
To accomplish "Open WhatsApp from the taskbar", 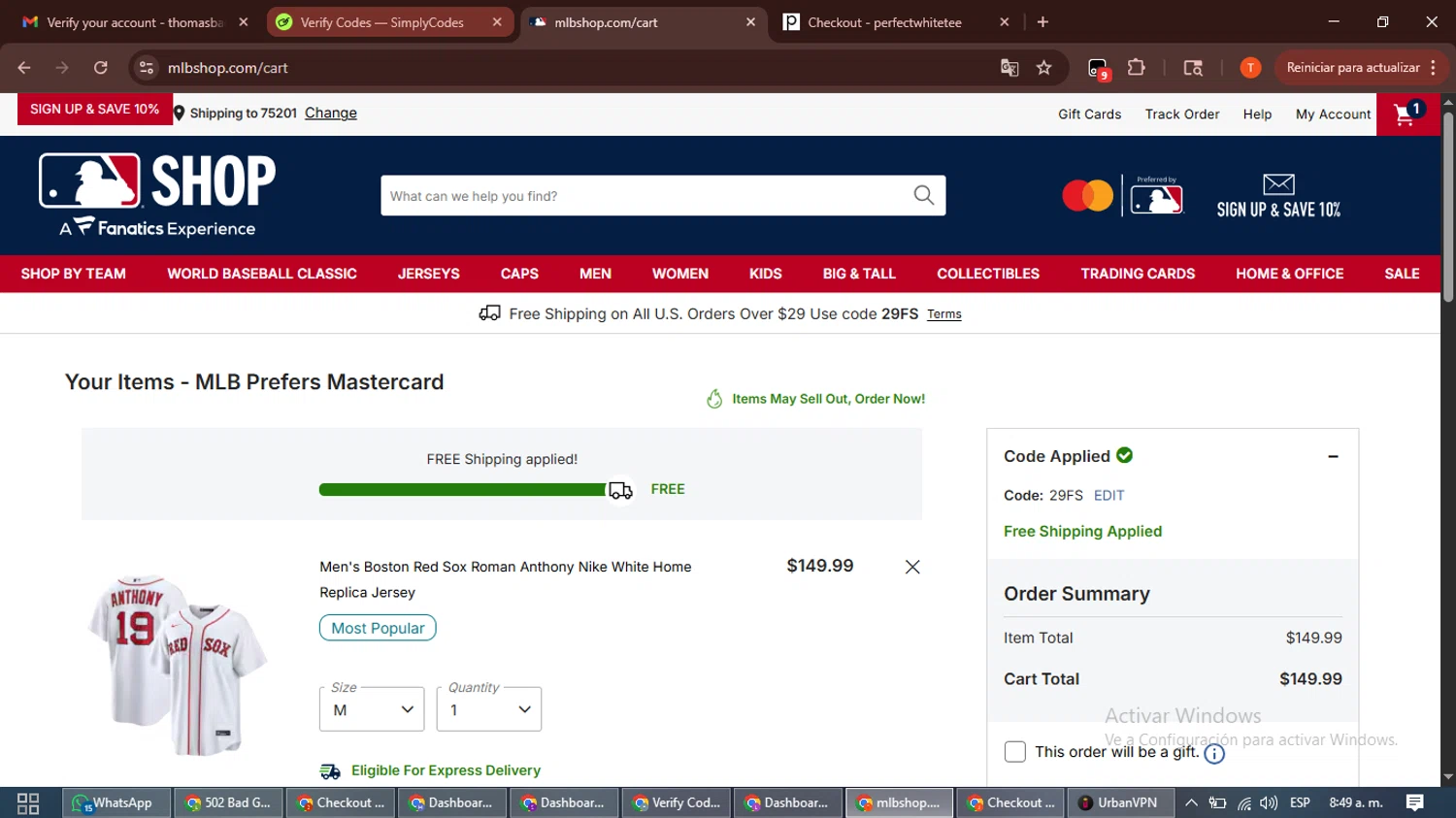I will tap(116, 802).
